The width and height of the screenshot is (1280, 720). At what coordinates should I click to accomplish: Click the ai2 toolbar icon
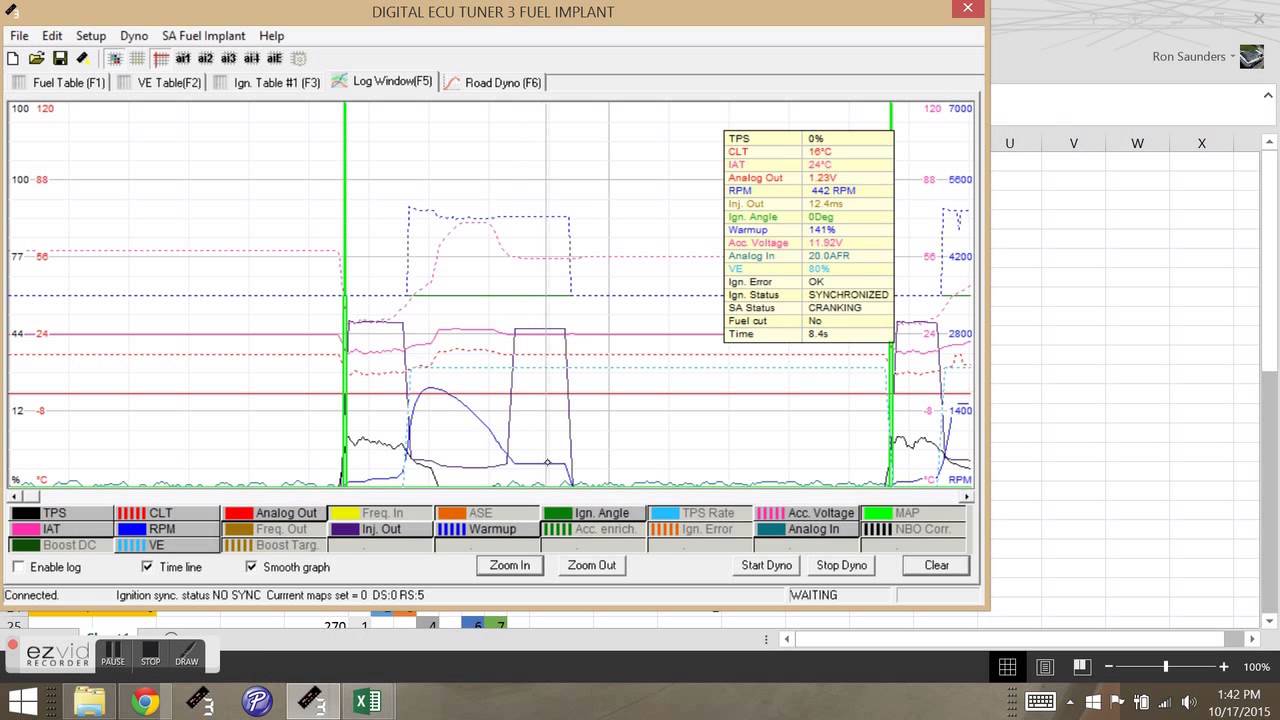tap(206, 59)
